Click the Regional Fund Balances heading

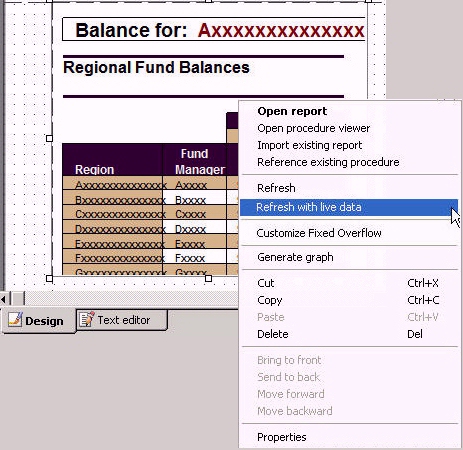coord(156,68)
